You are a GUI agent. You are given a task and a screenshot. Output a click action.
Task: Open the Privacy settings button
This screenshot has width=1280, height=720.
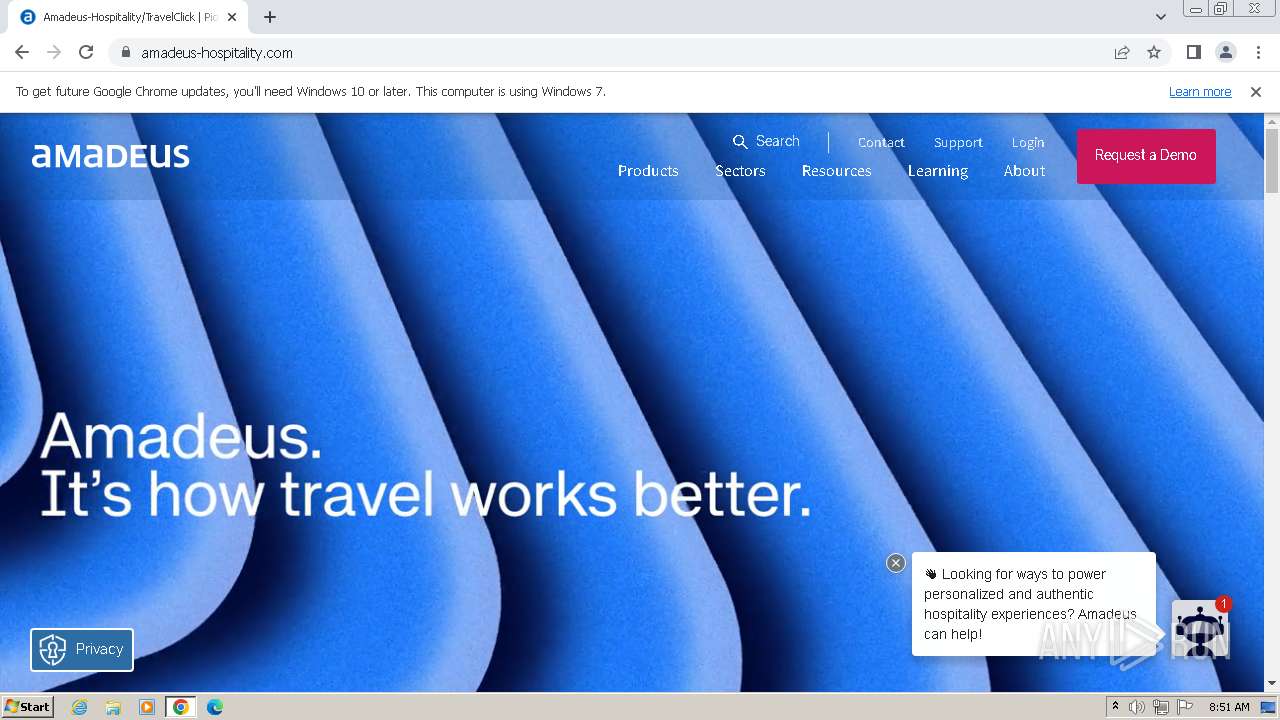pos(82,649)
